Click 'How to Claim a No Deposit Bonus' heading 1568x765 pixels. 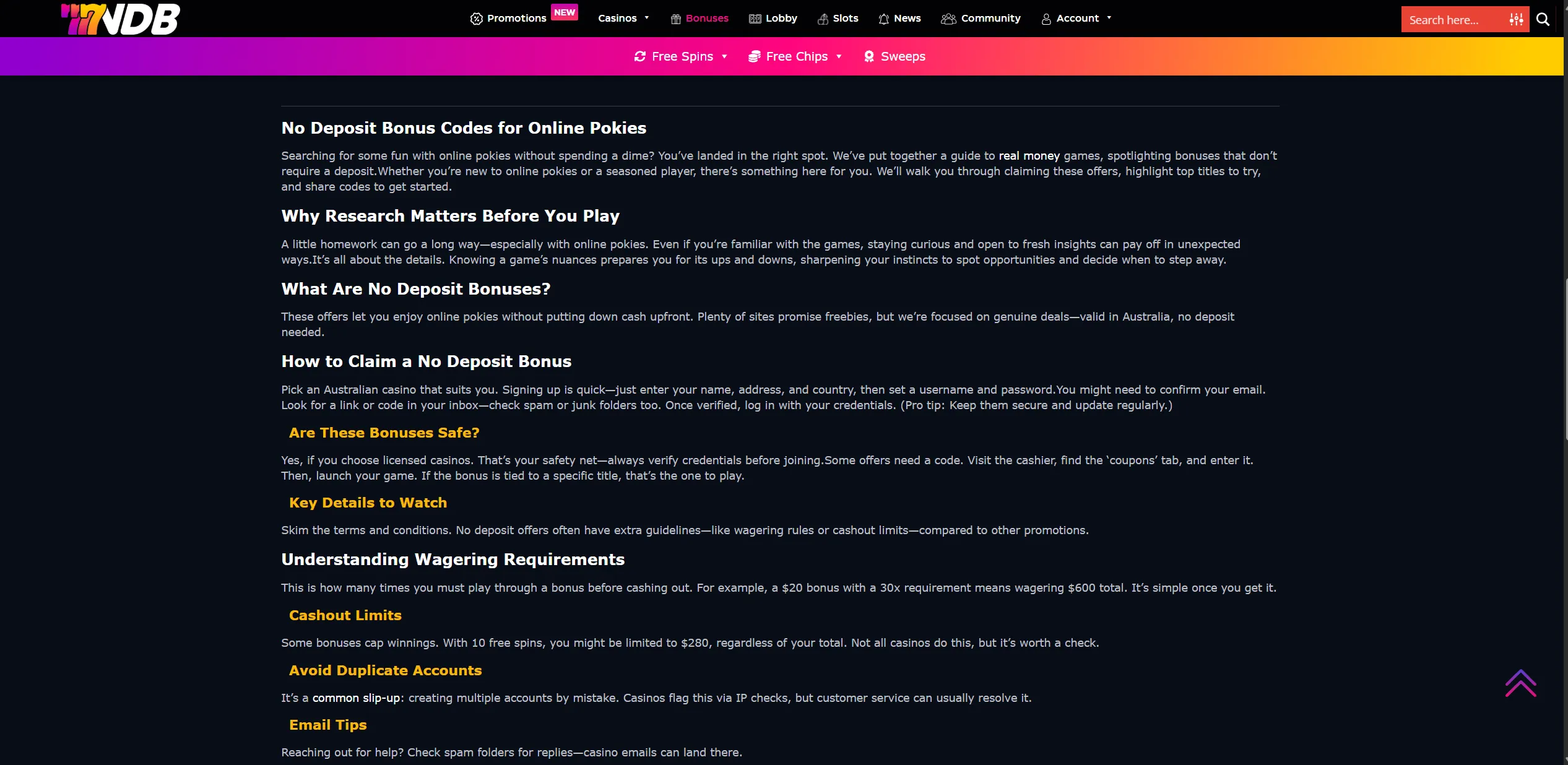tap(426, 361)
